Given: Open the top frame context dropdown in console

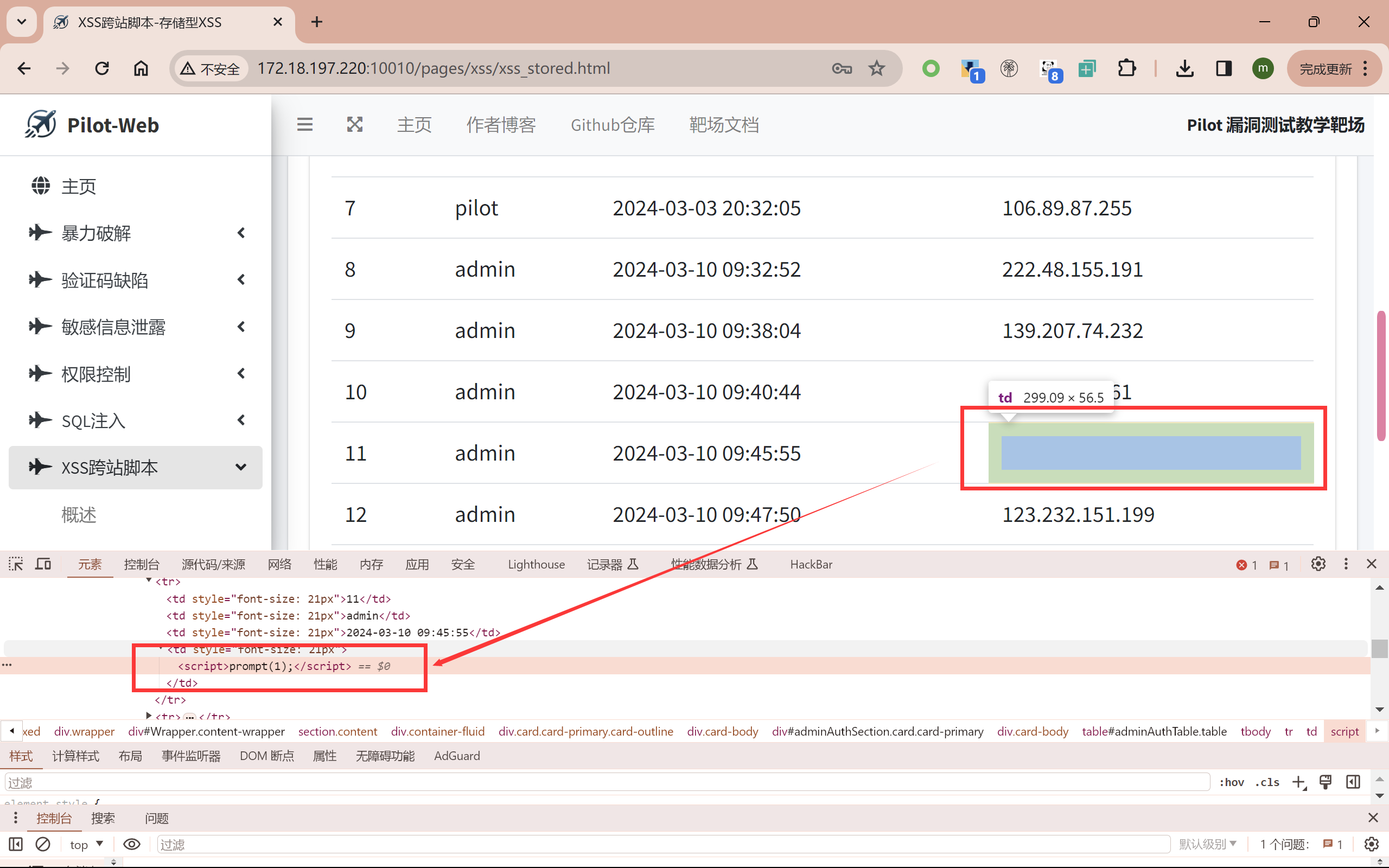Looking at the screenshot, I should [x=87, y=844].
